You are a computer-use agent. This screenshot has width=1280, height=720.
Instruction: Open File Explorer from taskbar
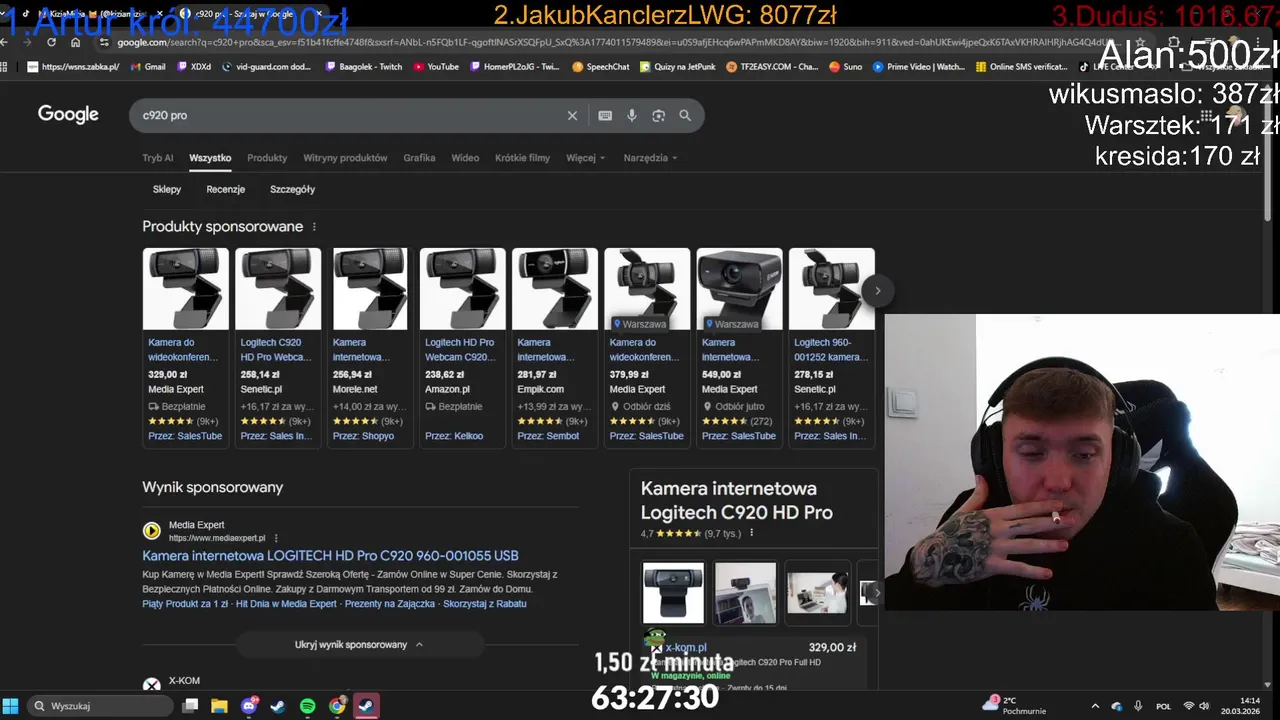click(x=220, y=706)
